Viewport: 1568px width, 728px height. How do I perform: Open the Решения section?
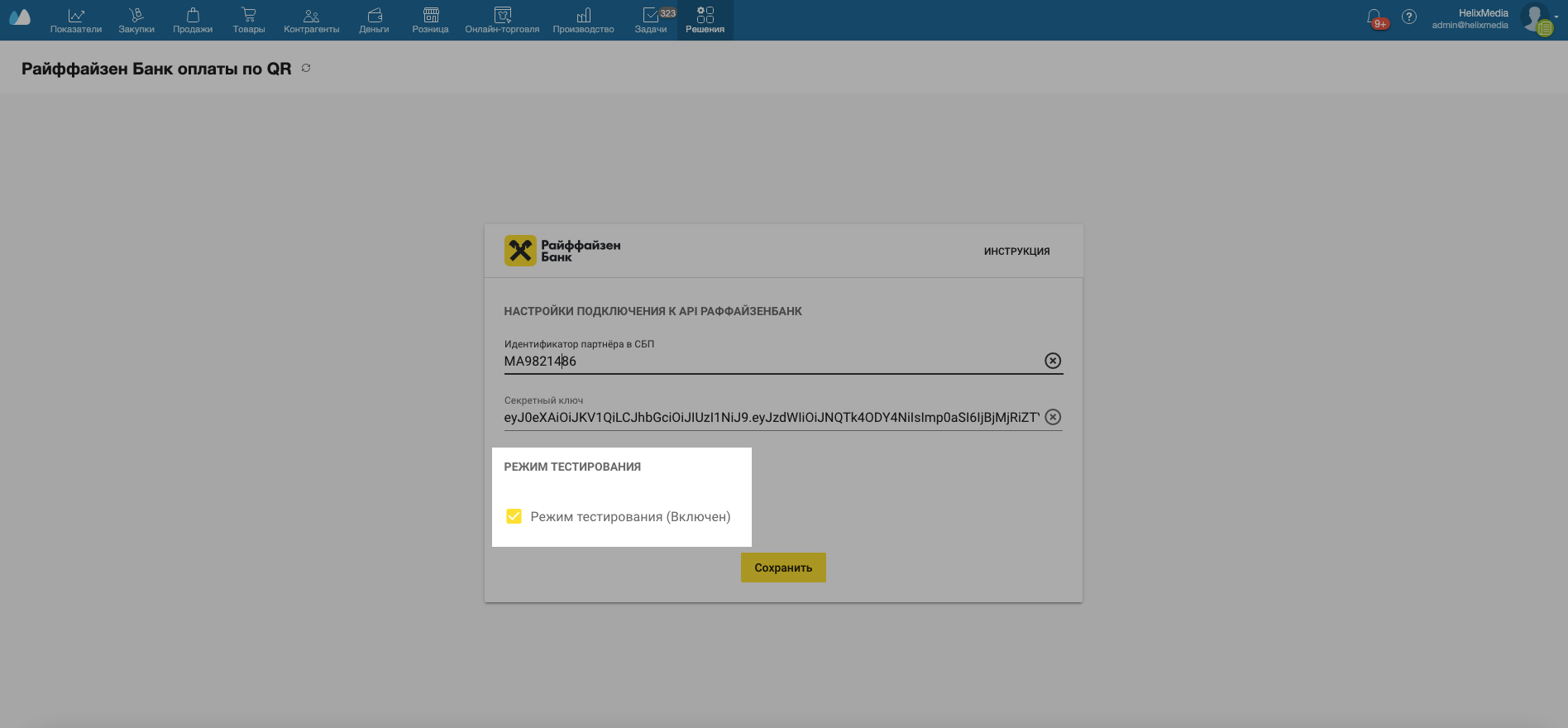point(705,21)
